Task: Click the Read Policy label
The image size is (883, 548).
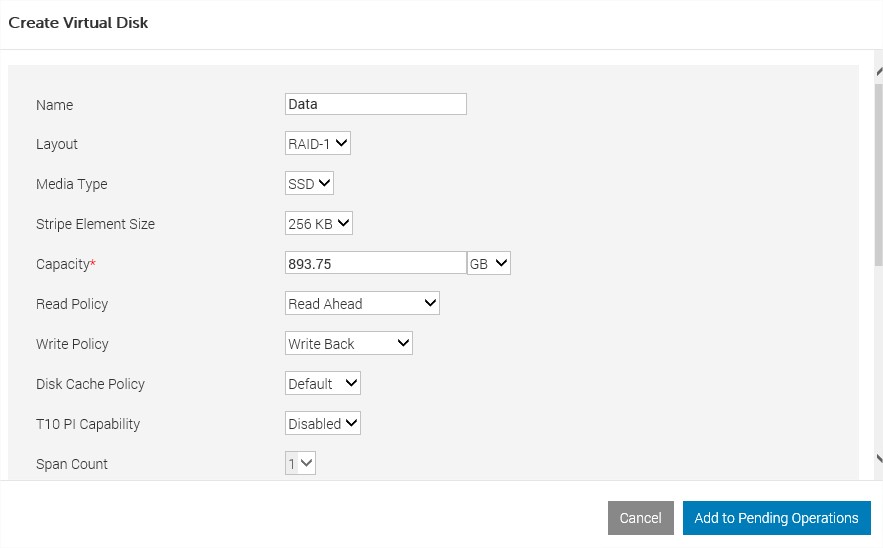Action: [72, 304]
